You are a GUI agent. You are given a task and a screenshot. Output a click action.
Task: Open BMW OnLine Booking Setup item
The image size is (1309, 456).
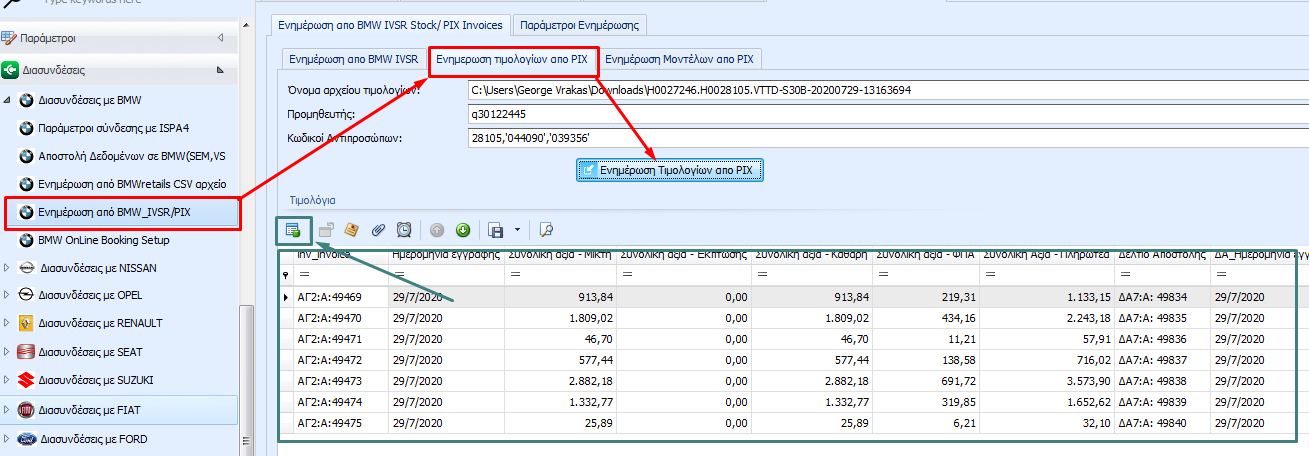[x=103, y=240]
